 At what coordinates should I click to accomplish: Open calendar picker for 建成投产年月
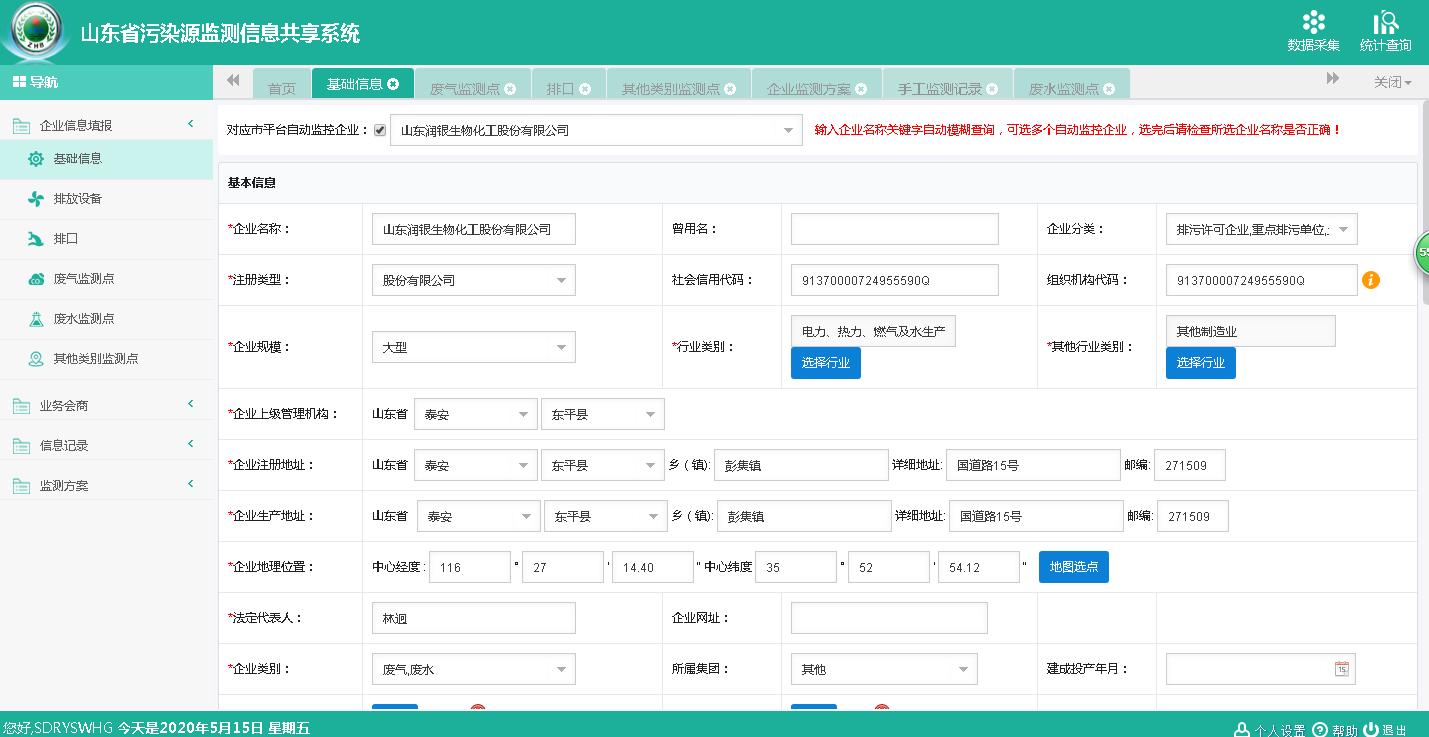point(1341,669)
